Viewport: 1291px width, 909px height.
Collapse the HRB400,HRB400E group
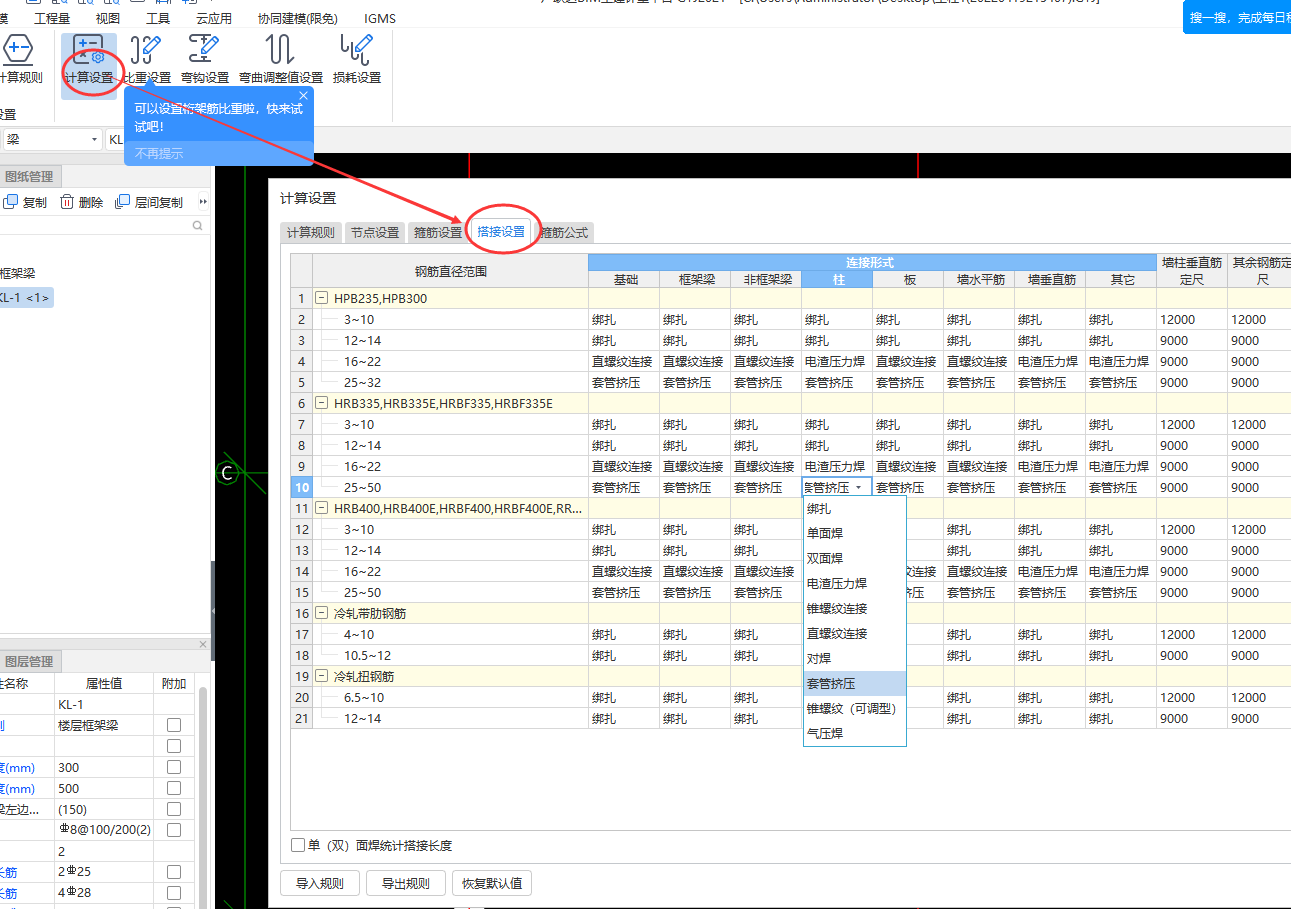click(x=322, y=508)
